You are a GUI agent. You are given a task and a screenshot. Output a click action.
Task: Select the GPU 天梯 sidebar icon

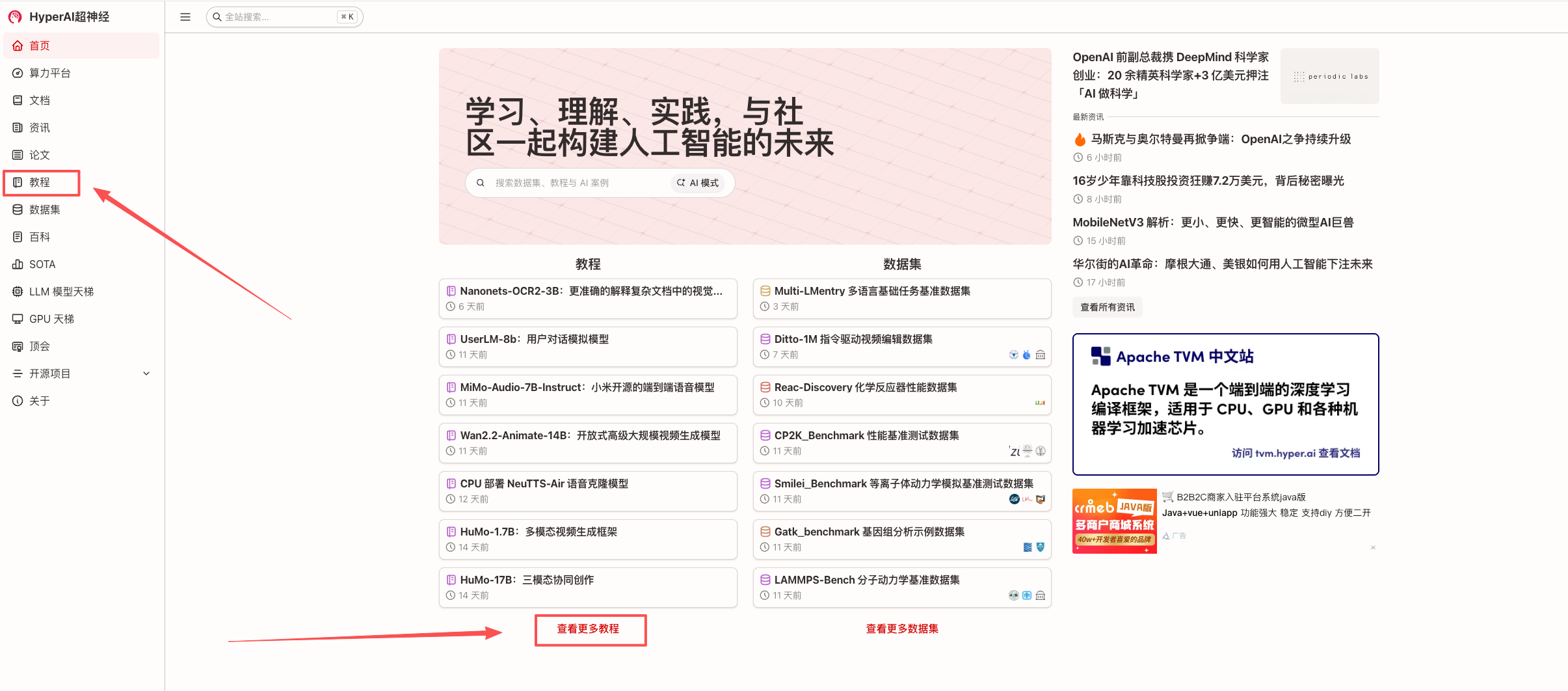coord(18,319)
